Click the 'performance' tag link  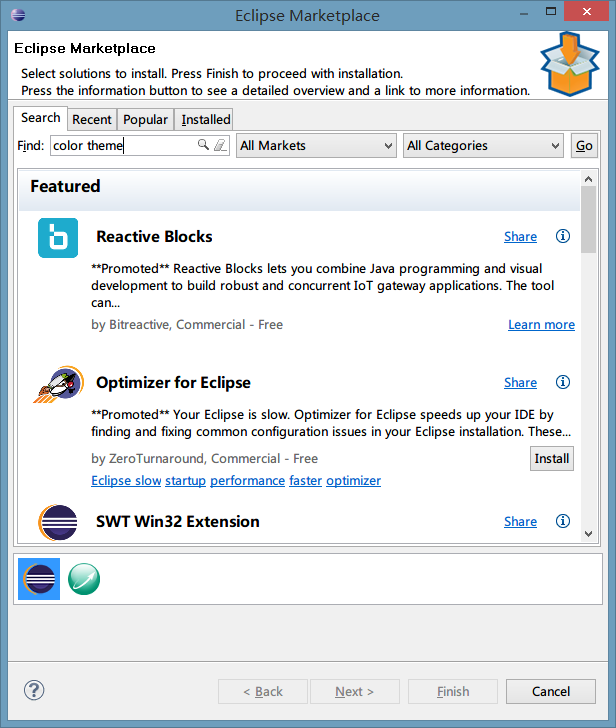coord(247,481)
